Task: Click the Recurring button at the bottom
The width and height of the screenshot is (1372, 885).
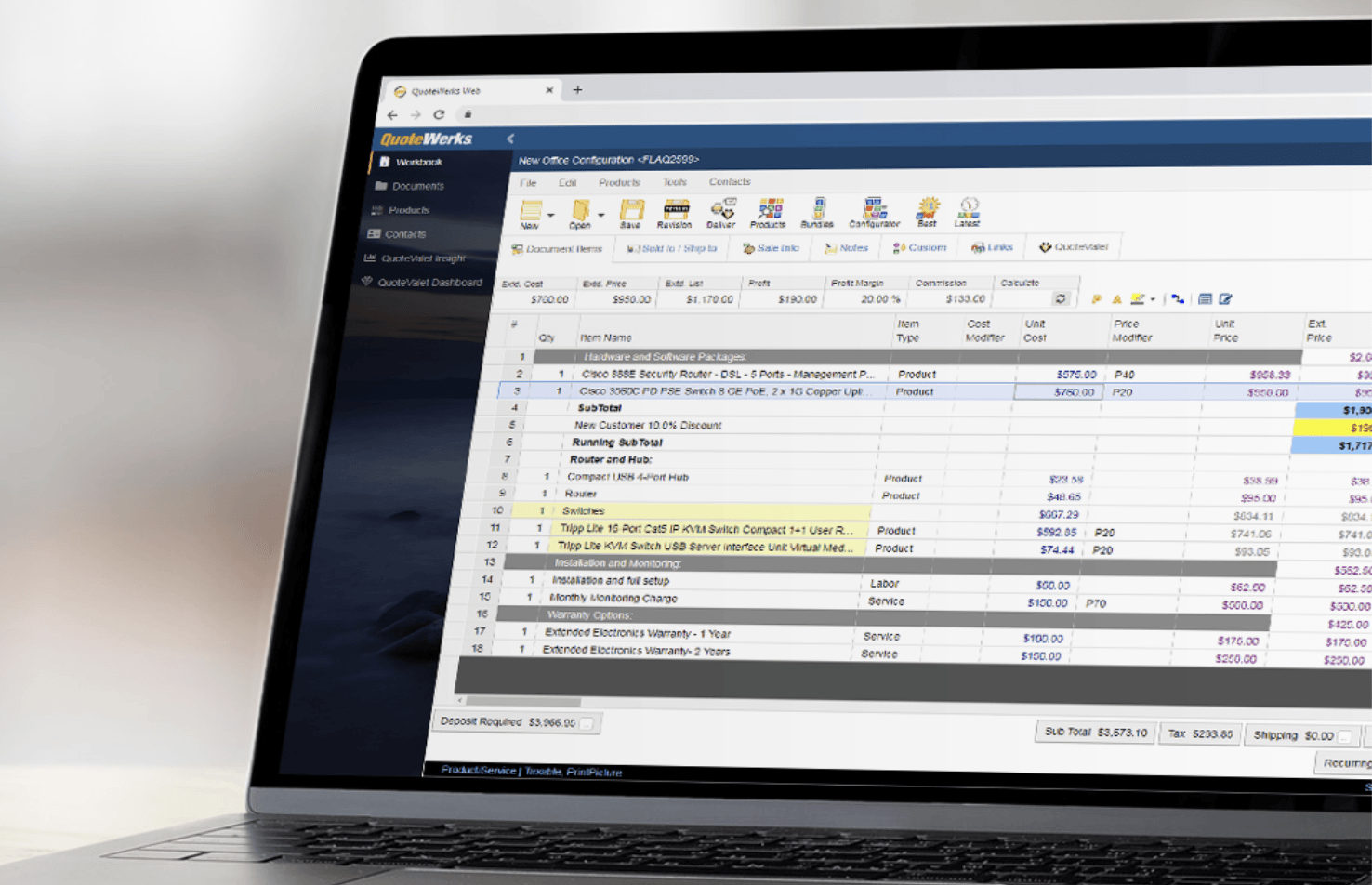Action: 1344,763
